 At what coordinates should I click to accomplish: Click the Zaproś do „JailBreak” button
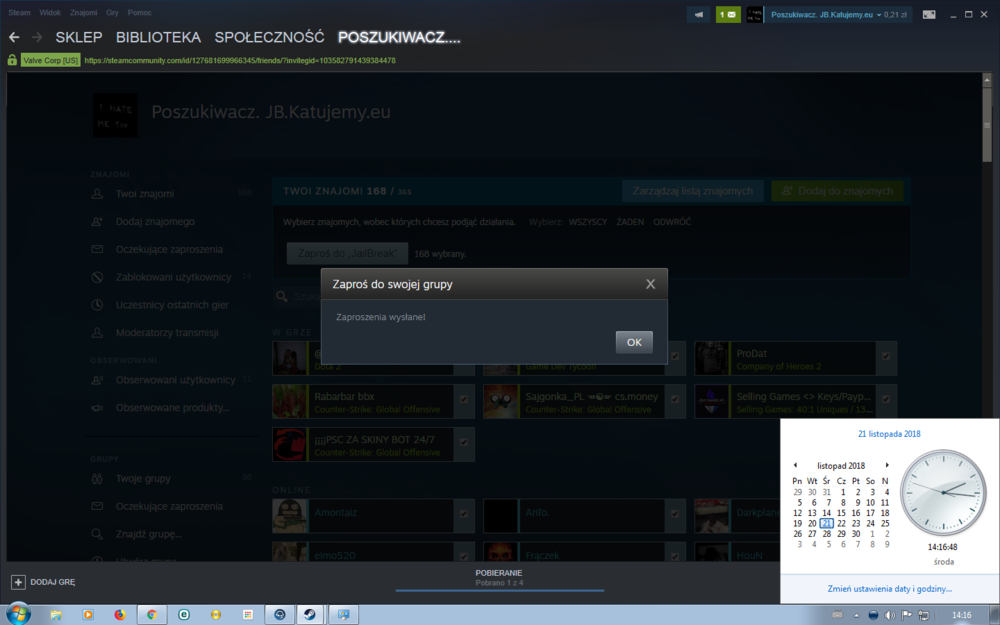(x=347, y=253)
